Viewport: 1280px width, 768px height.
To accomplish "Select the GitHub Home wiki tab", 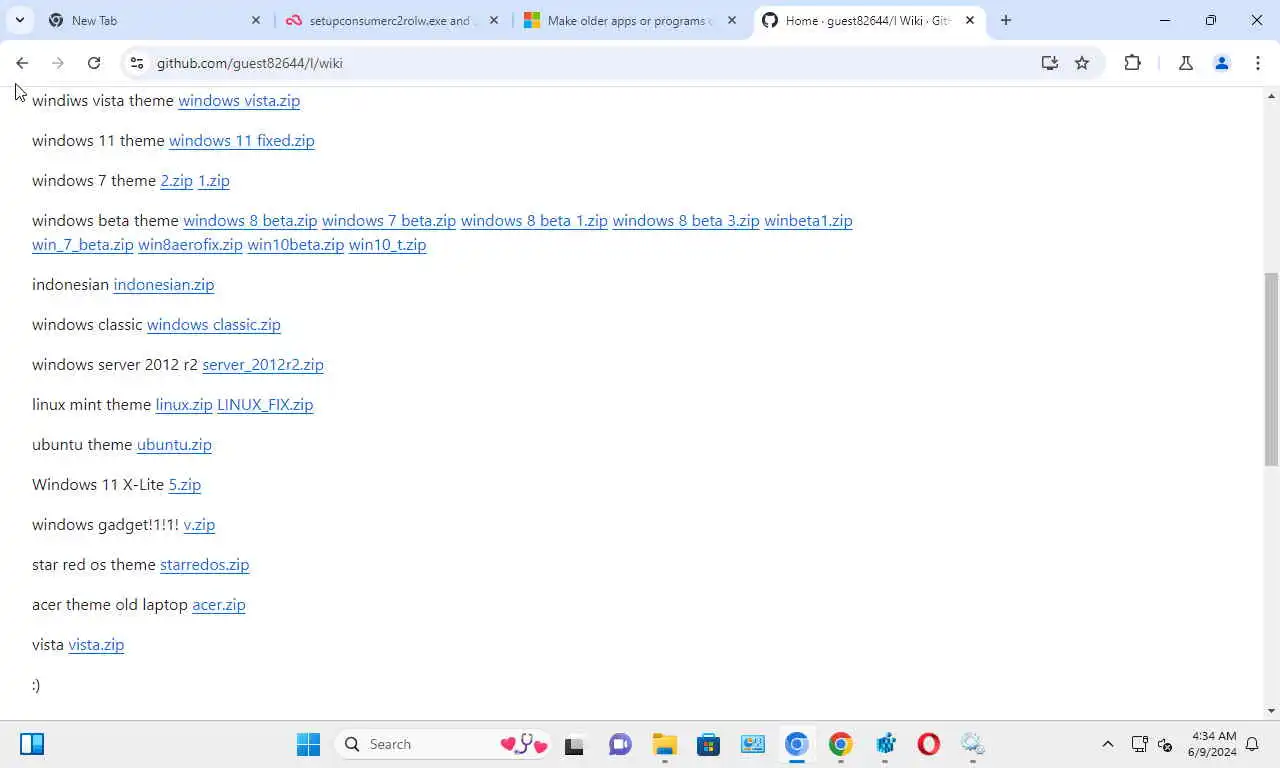I will pyautogui.click(x=869, y=20).
